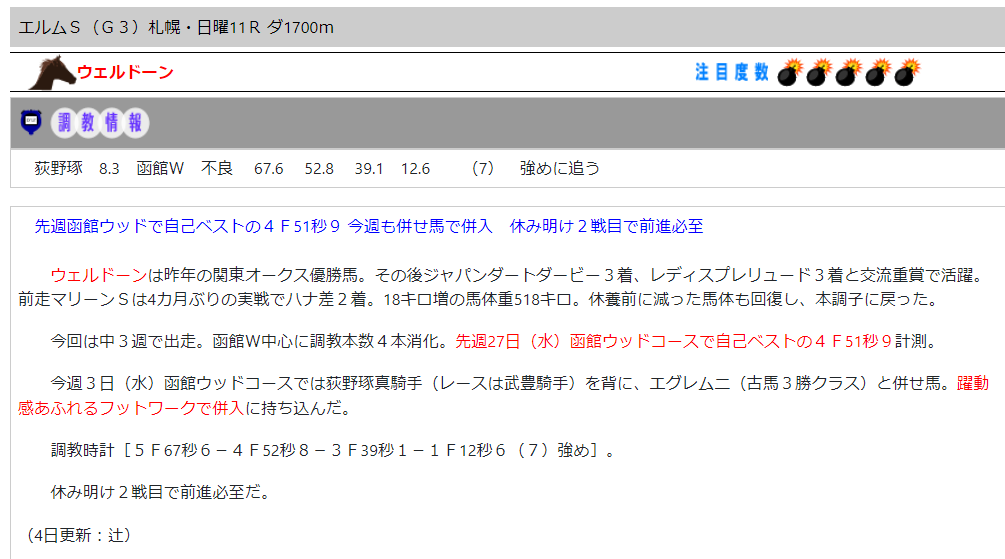
Task: Open the red ウェルドーン horse name heading
Action: tap(125, 72)
